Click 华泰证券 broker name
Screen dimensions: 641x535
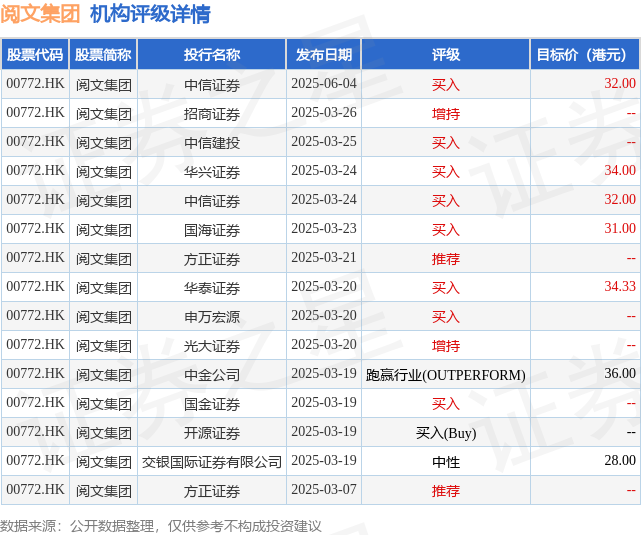click(212, 288)
